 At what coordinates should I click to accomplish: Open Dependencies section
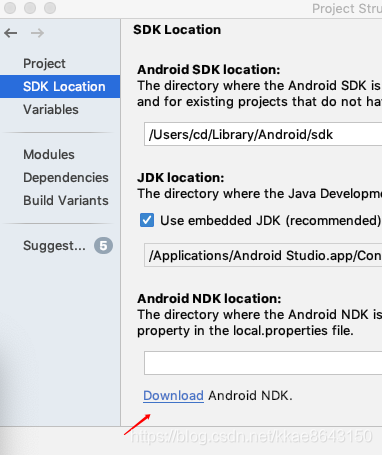[66, 178]
